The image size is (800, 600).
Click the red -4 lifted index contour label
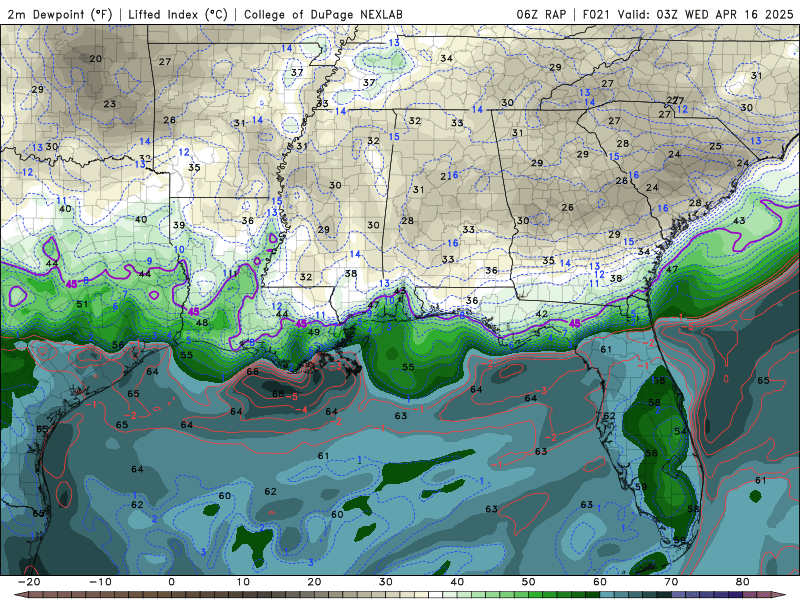[302, 410]
